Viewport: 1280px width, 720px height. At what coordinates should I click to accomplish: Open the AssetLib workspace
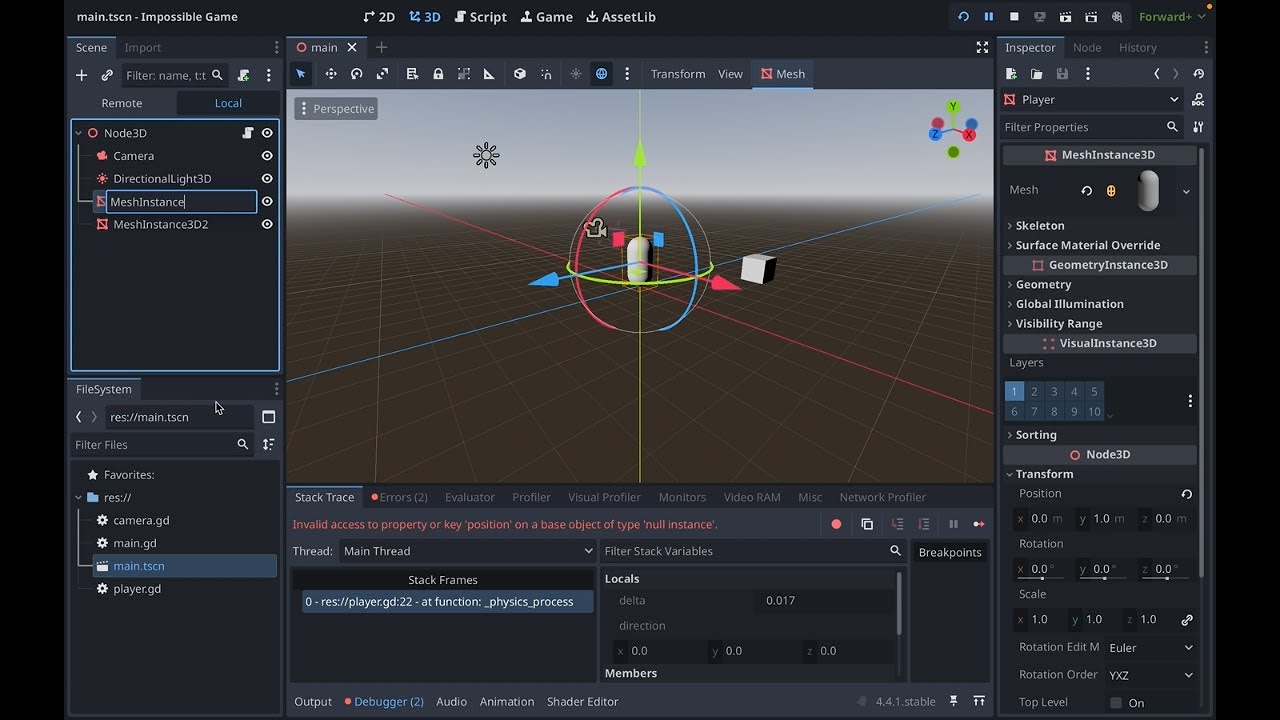click(621, 17)
